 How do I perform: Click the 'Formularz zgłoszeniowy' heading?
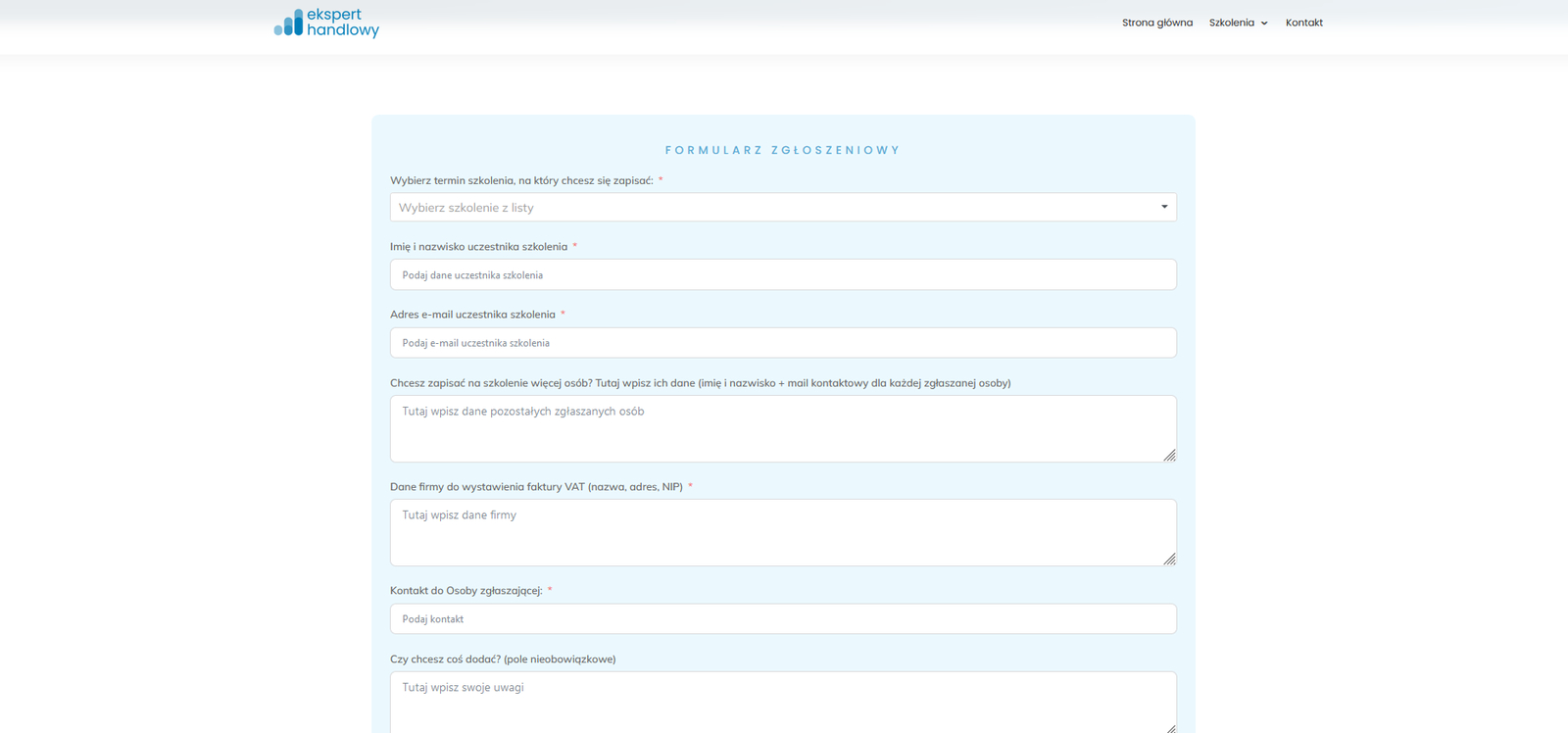click(x=782, y=150)
